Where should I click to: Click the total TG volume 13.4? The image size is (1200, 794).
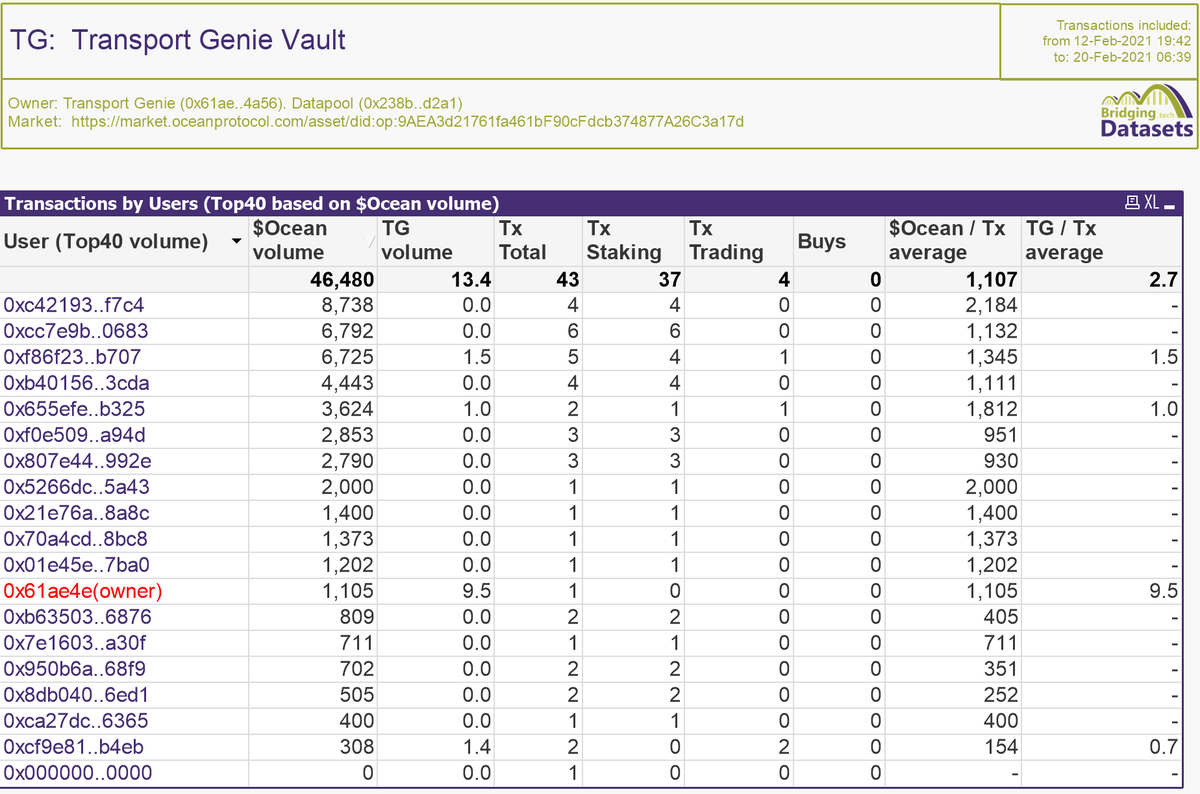click(x=471, y=280)
